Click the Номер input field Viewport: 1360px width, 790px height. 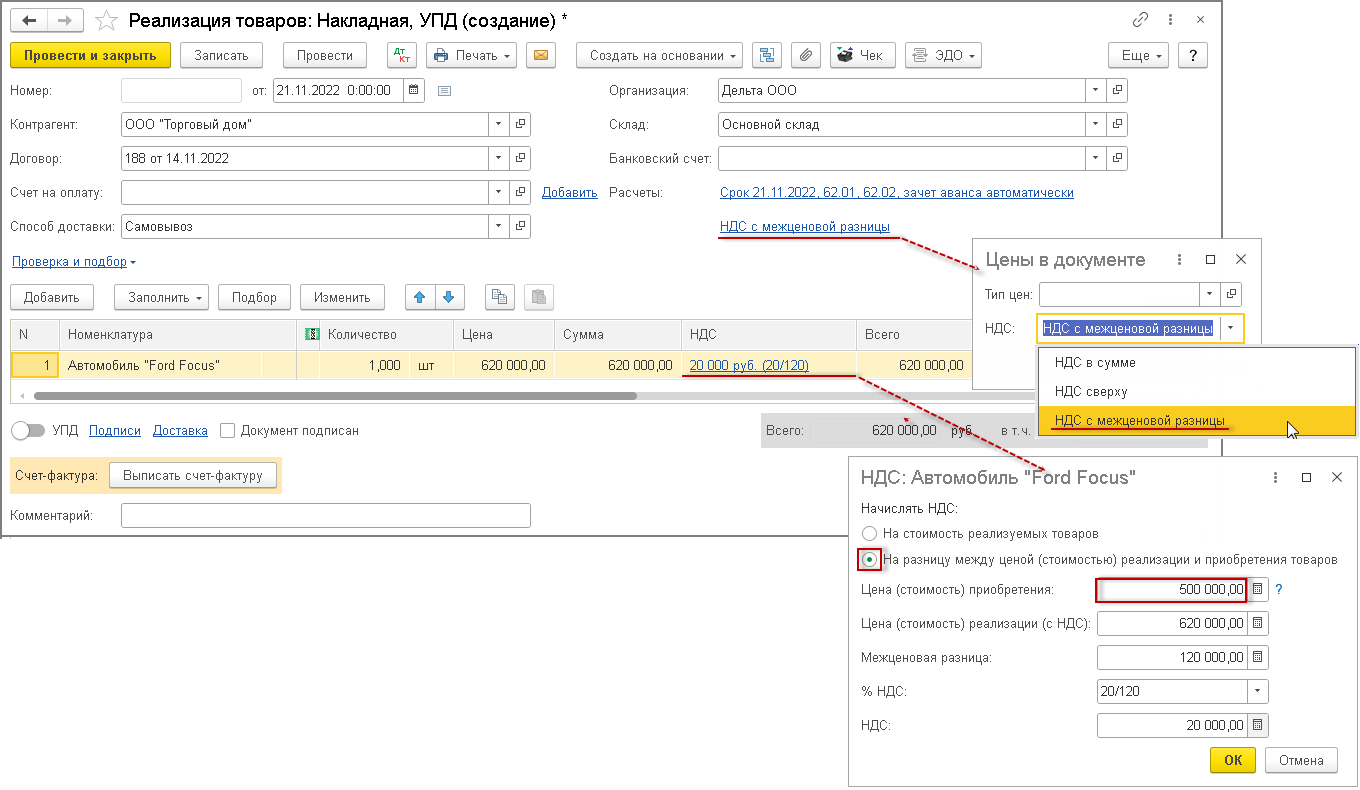(x=181, y=90)
